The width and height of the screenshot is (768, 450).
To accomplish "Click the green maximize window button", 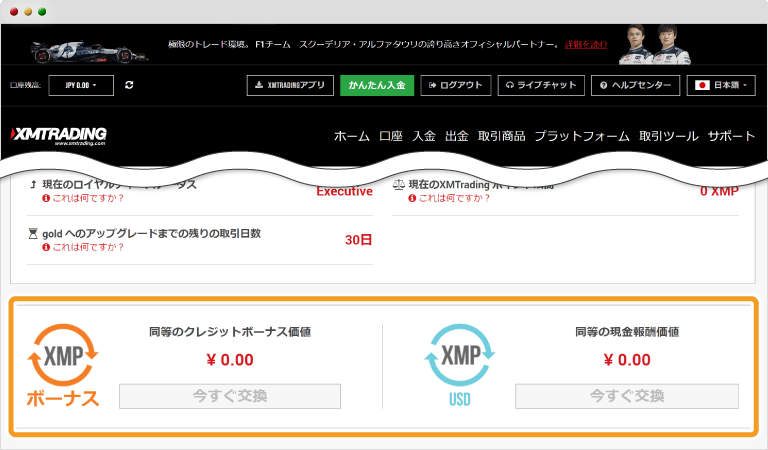I will tap(42, 12).
